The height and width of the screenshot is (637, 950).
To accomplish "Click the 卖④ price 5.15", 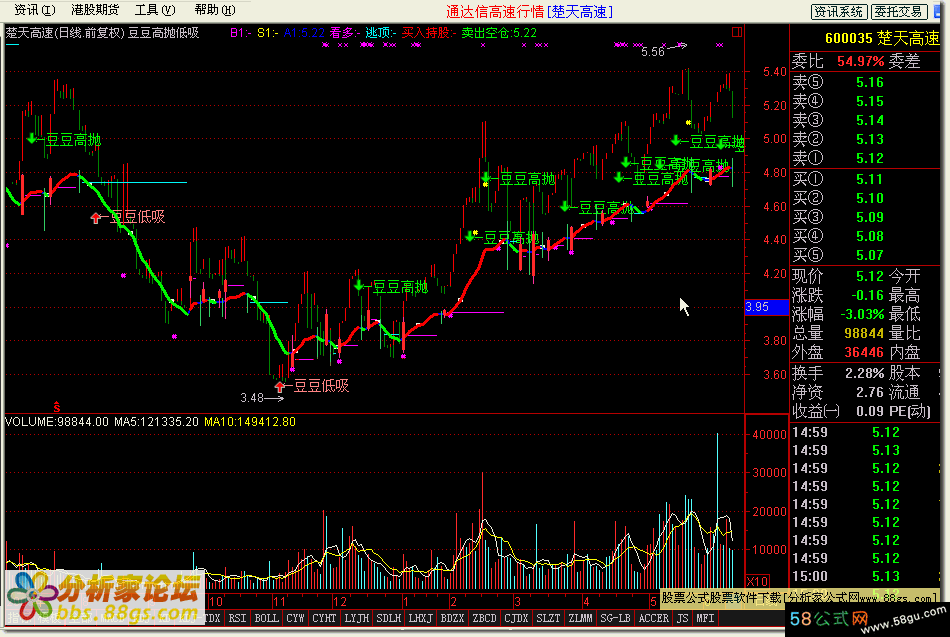I will pos(870,101).
